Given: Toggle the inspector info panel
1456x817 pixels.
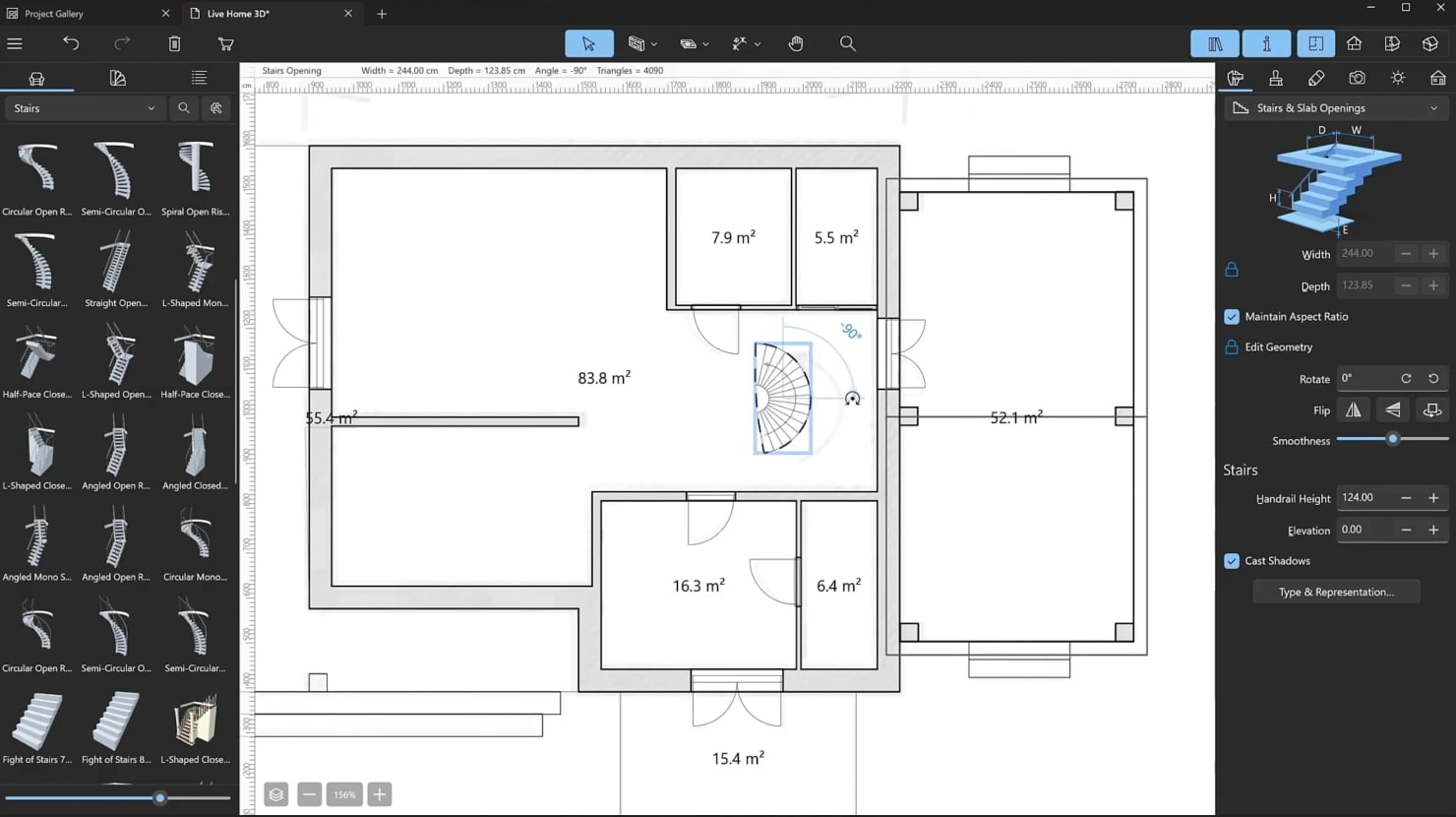Looking at the screenshot, I should pyautogui.click(x=1266, y=43).
